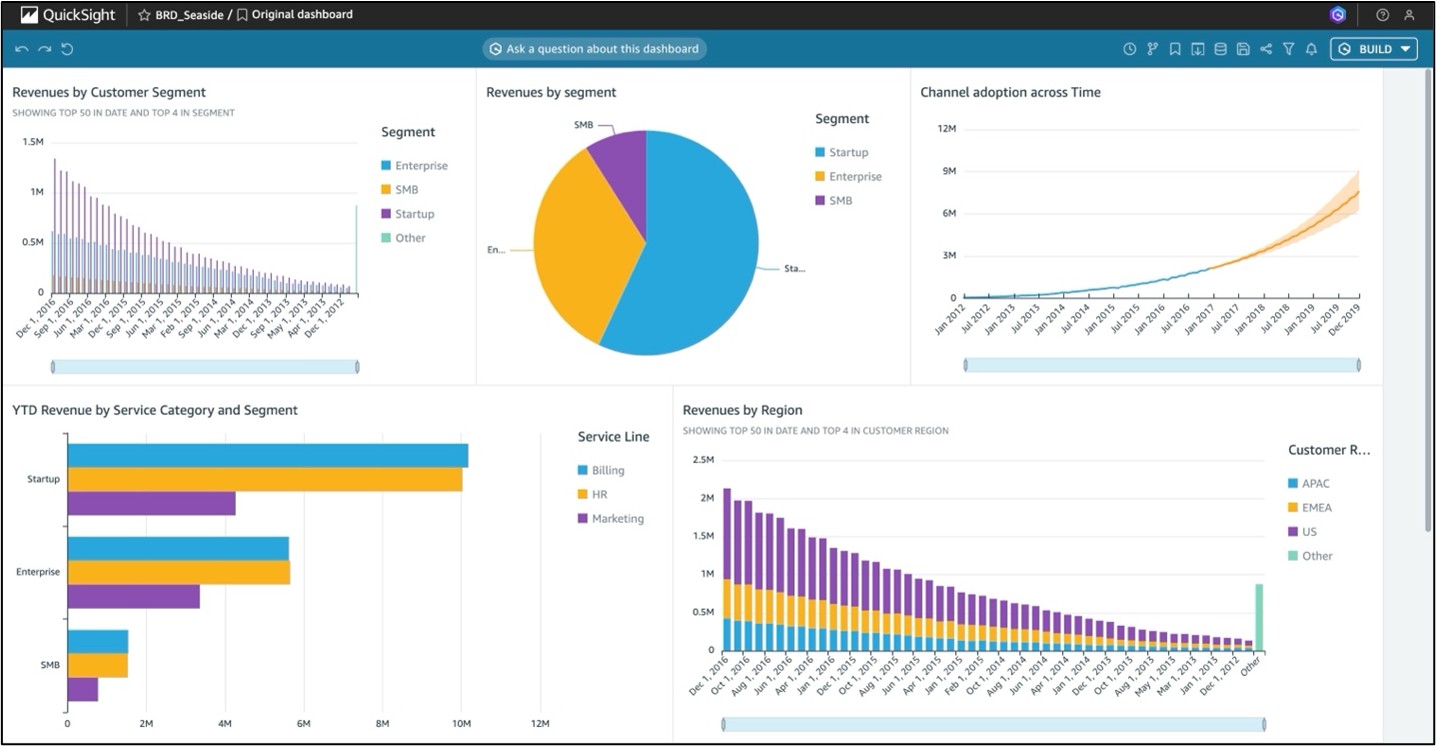Screen dimensions: 1436x746
Task: Click the range slider under Revenues by Region
Action: (x=993, y=724)
